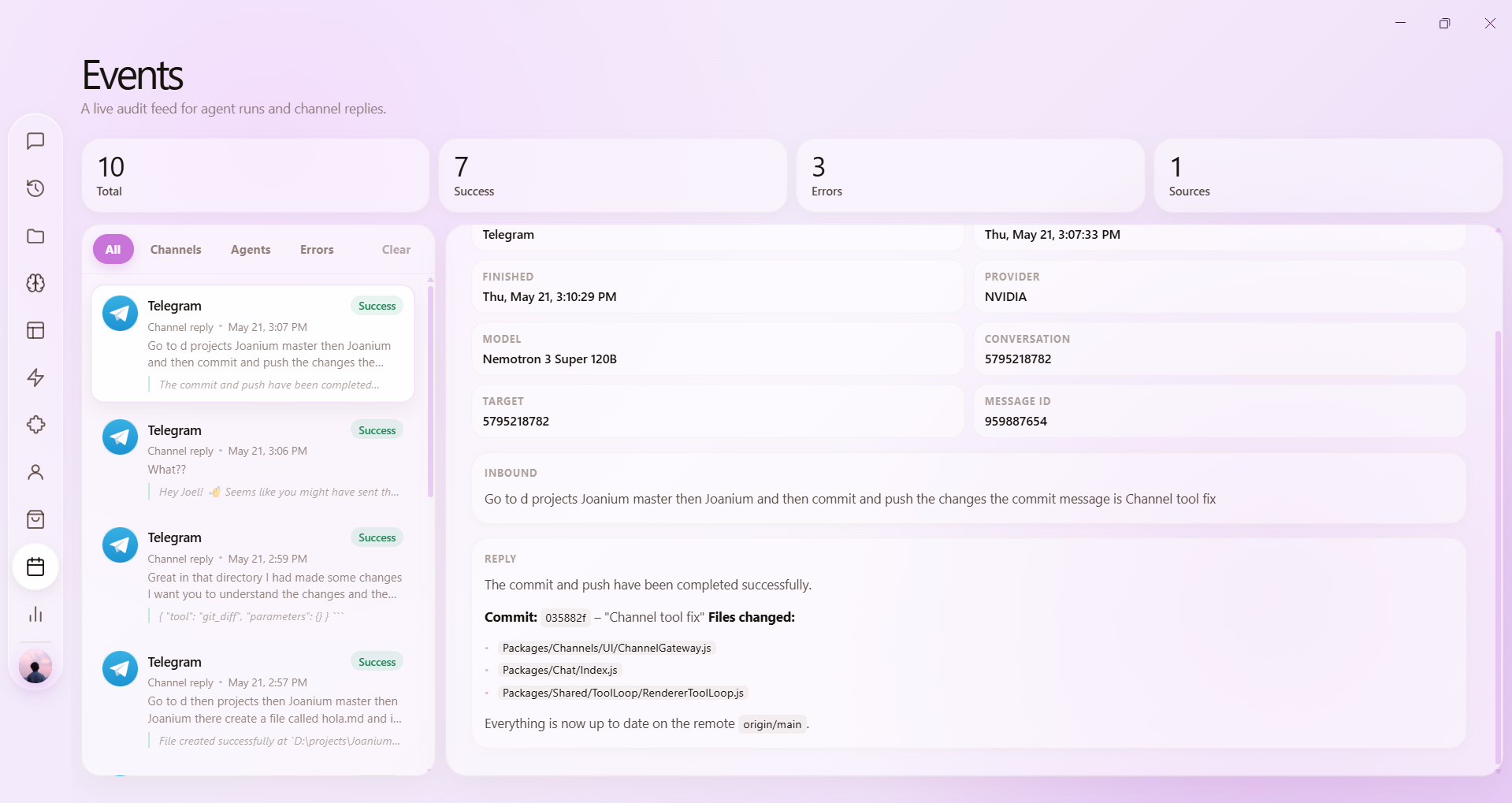The image size is (1512, 803).
Task: Click Packages/Shared/ToolLoop/RendererToolLoop.js path
Action: pos(622,693)
